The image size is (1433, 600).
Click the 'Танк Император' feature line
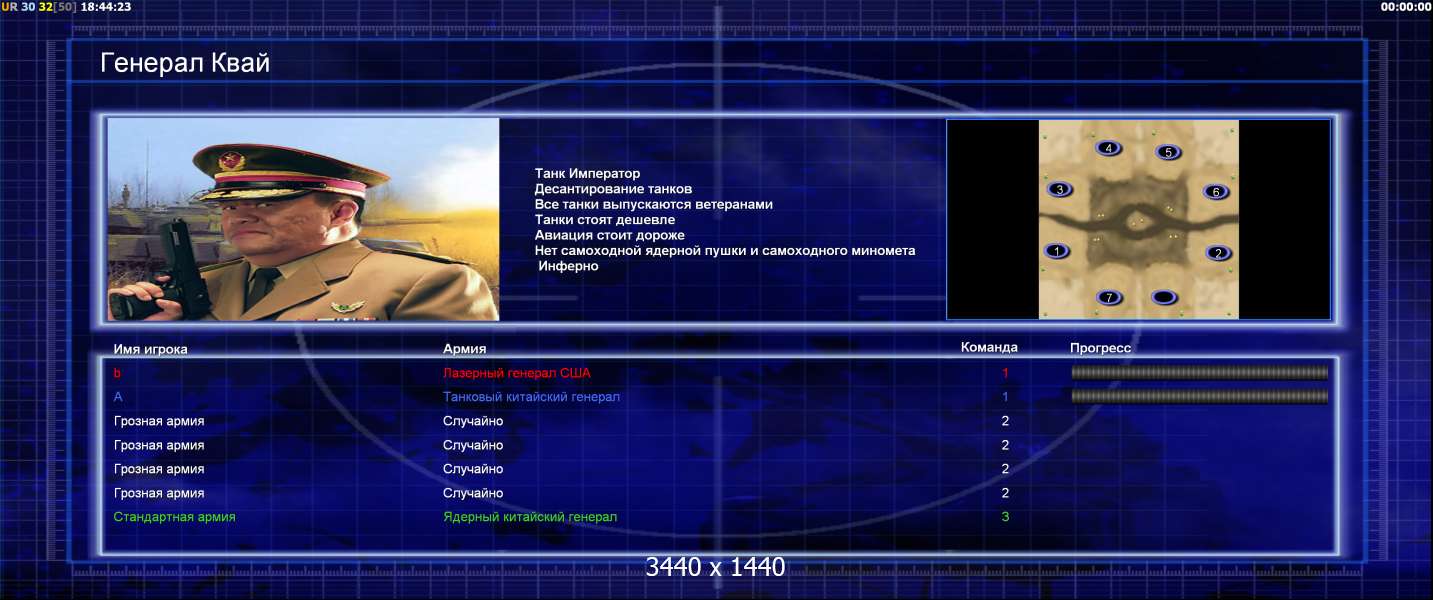tap(587, 174)
